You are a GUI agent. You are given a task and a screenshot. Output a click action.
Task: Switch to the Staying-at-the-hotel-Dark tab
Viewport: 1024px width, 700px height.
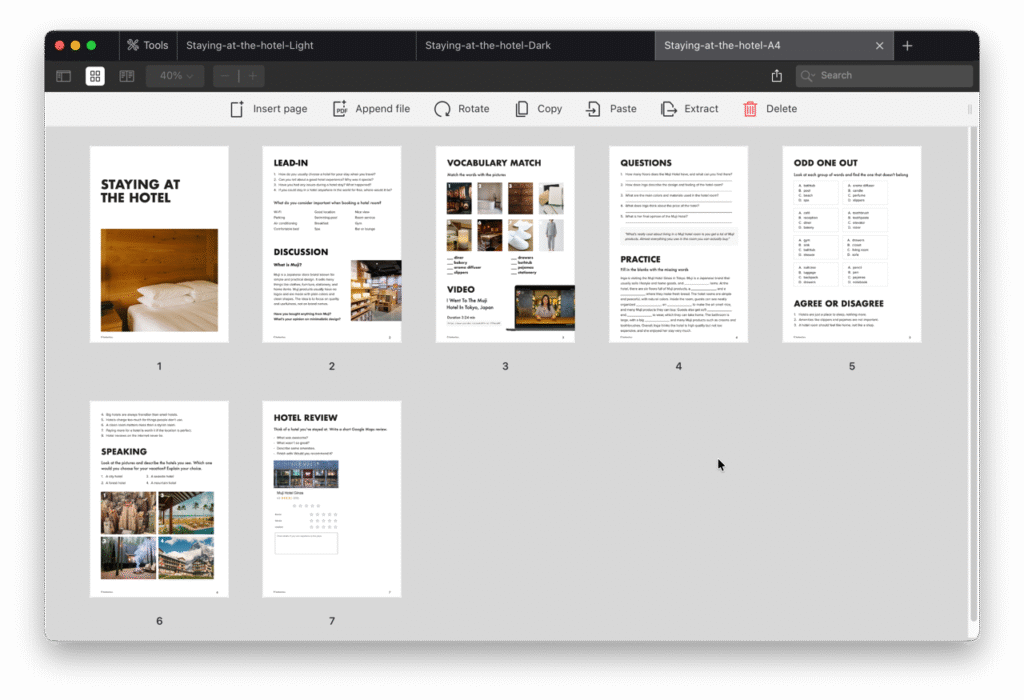[487, 46]
